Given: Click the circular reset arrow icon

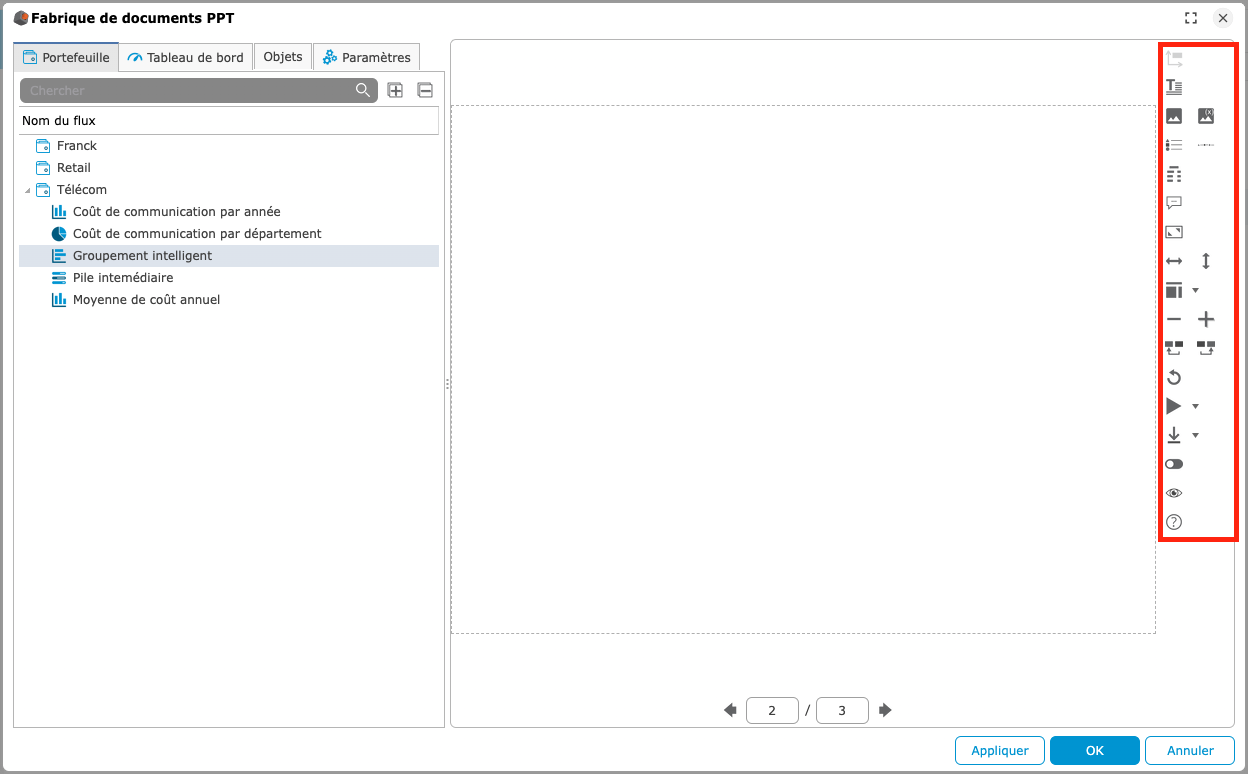Looking at the screenshot, I should pyautogui.click(x=1174, y=377).
